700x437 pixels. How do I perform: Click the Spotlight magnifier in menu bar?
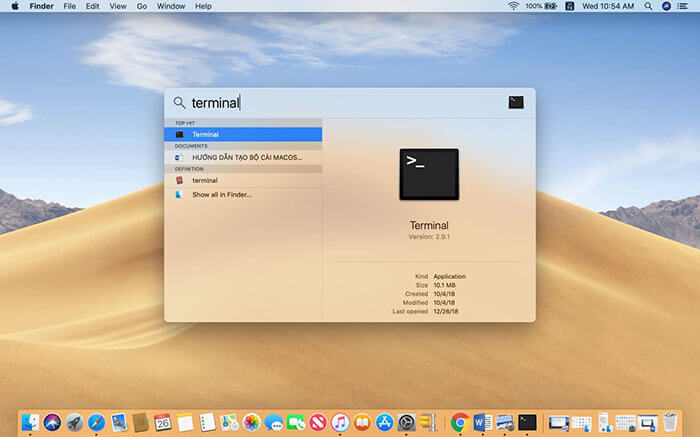[x=650, y=6]
